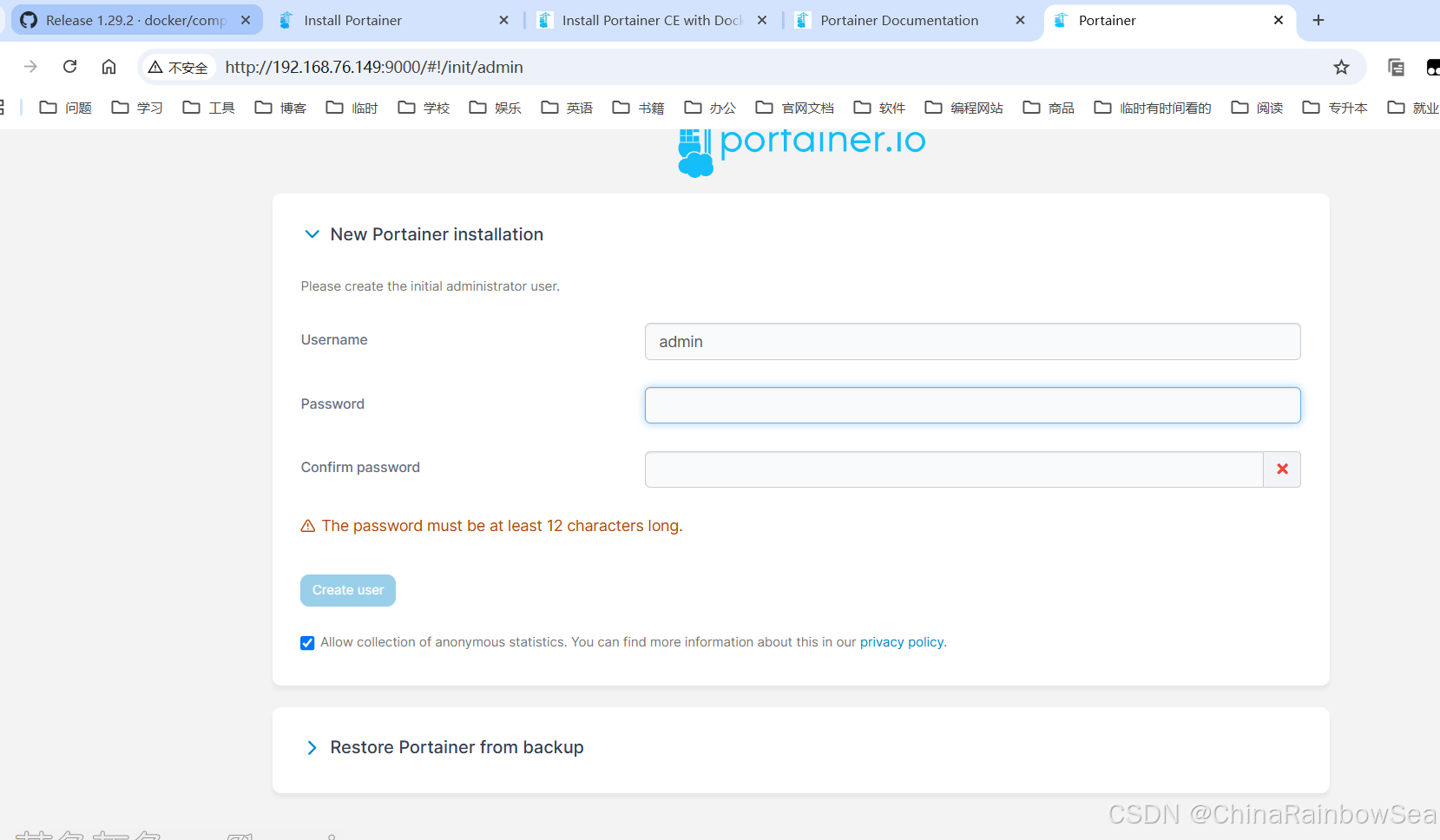Open the 学校 bookmark folder
The height and width of the screenshot is (840, 1440).
(x=424, y=108)
